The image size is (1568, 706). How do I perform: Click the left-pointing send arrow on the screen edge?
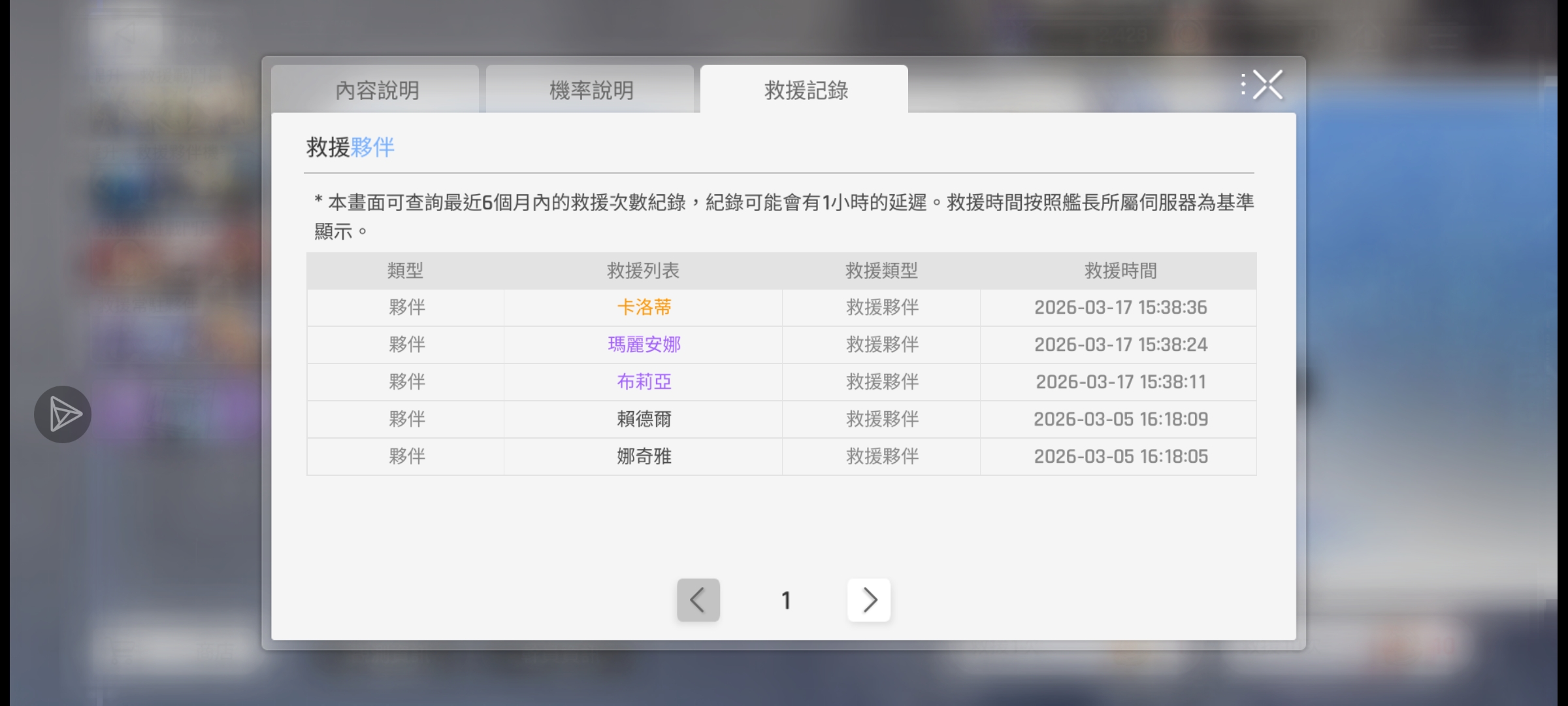[62, 414]
